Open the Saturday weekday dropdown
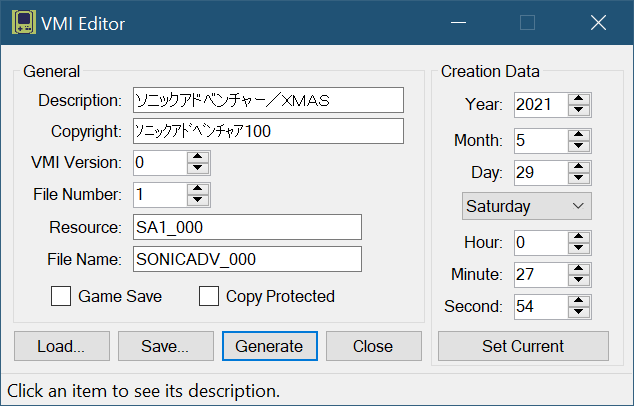634x406 pixels. 527,206
